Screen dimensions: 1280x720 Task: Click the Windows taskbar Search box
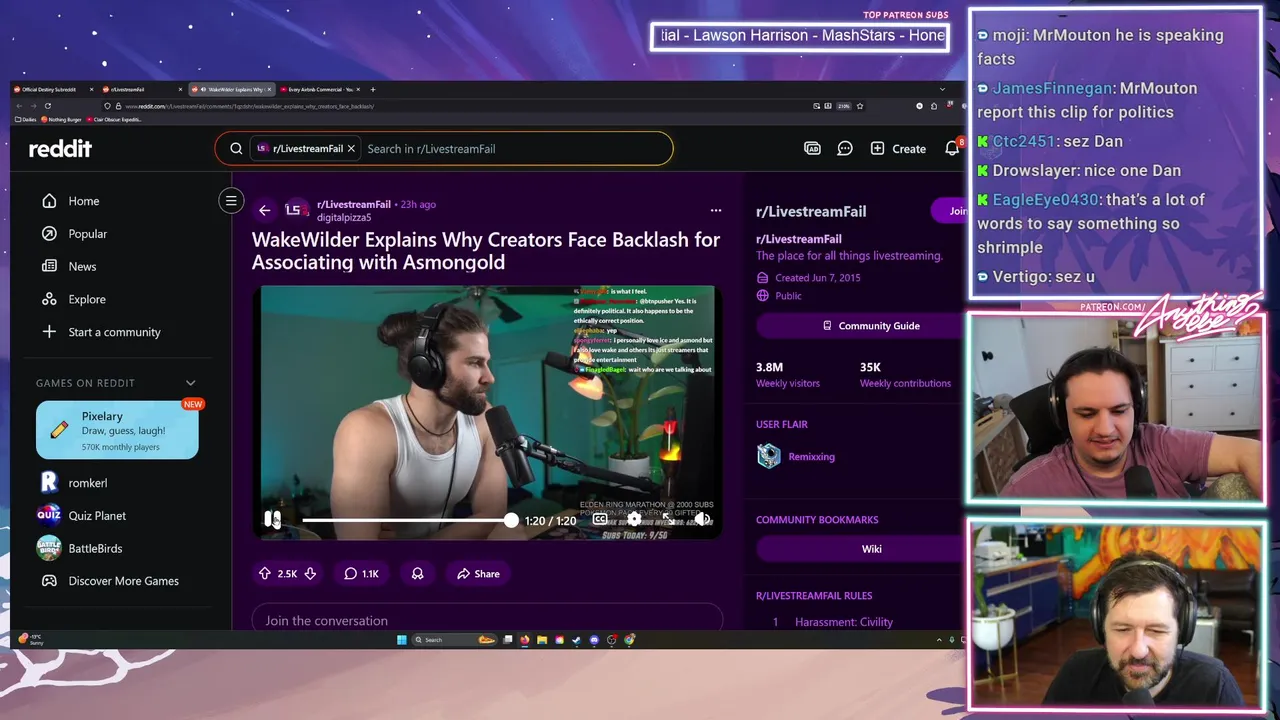pyautogui.click(x=454, y=640)
